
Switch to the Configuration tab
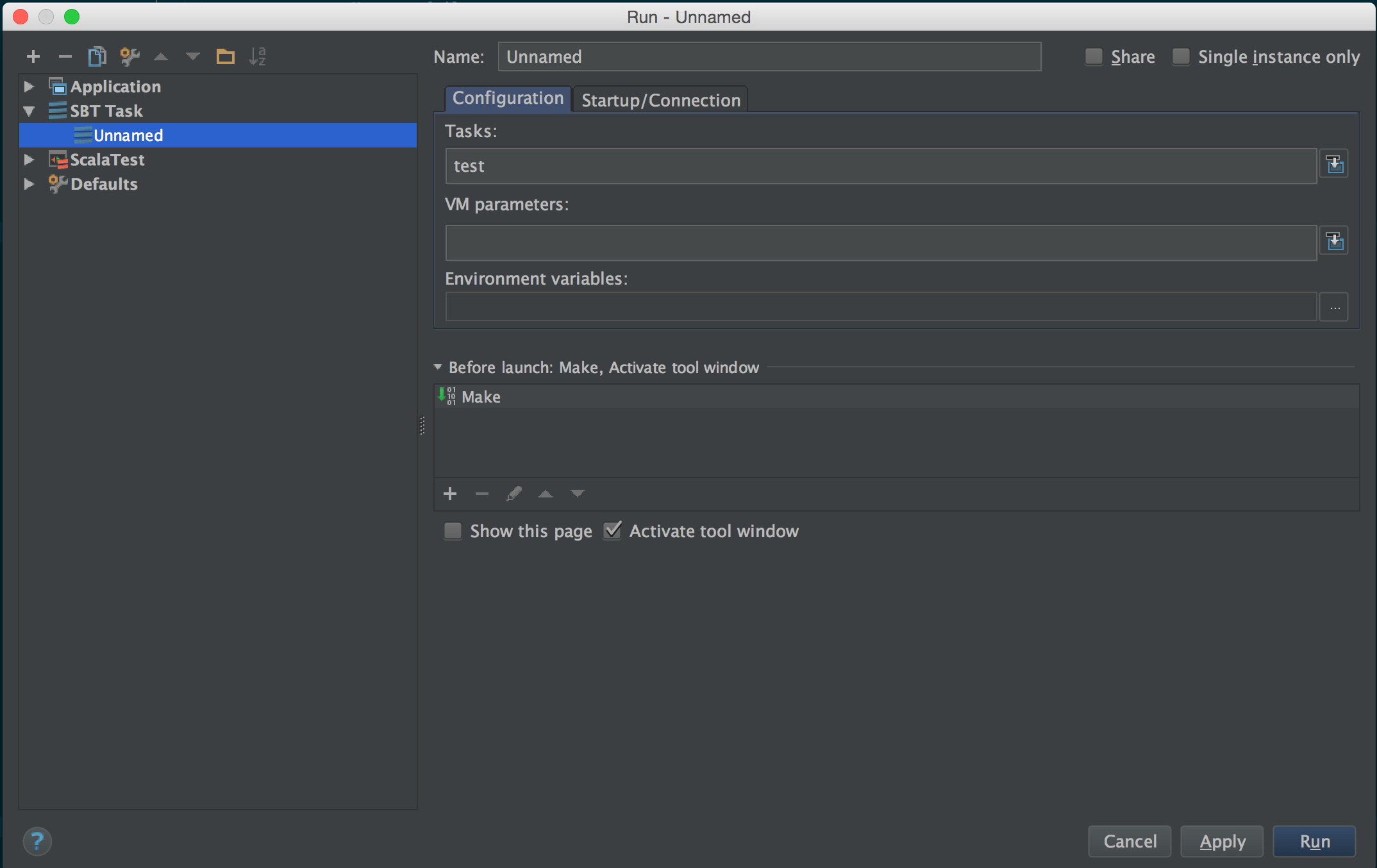point(508,99)
